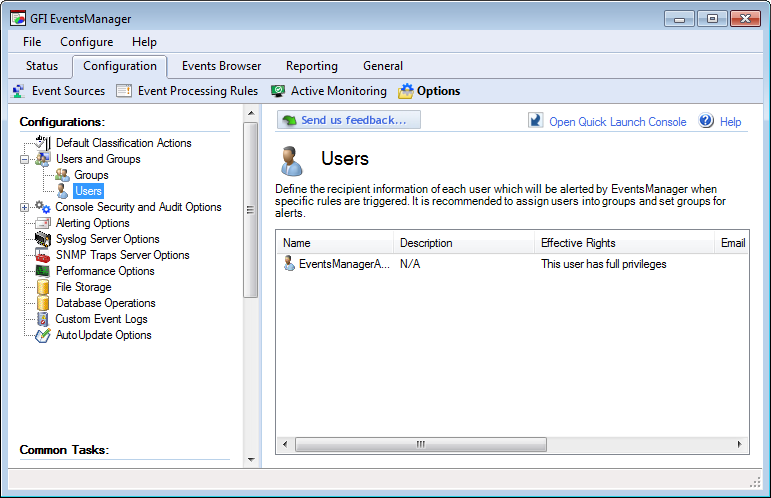Open Quick Launch Console link
Screen dimensions: 771x498
pos(618,122)
